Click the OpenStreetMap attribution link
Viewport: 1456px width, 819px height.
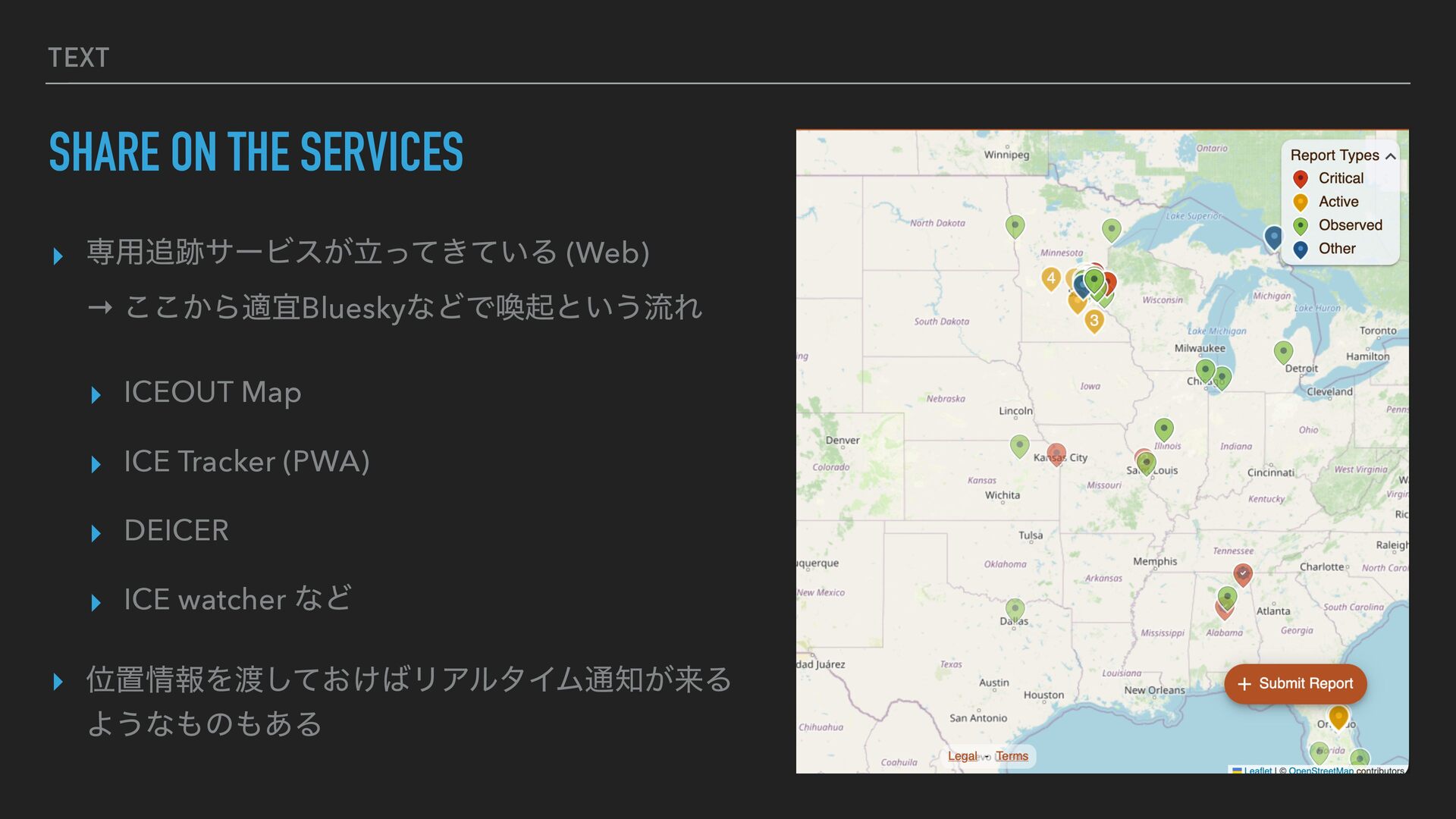[1320, 770]
